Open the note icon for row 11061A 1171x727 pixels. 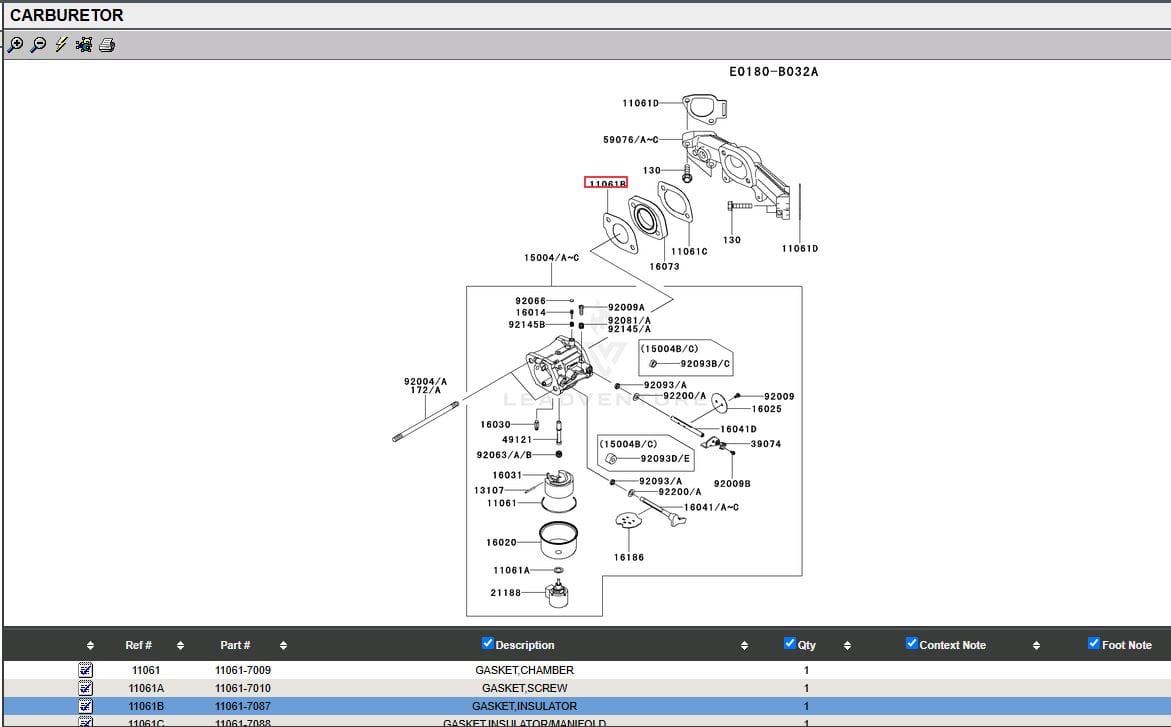point(85,688)
